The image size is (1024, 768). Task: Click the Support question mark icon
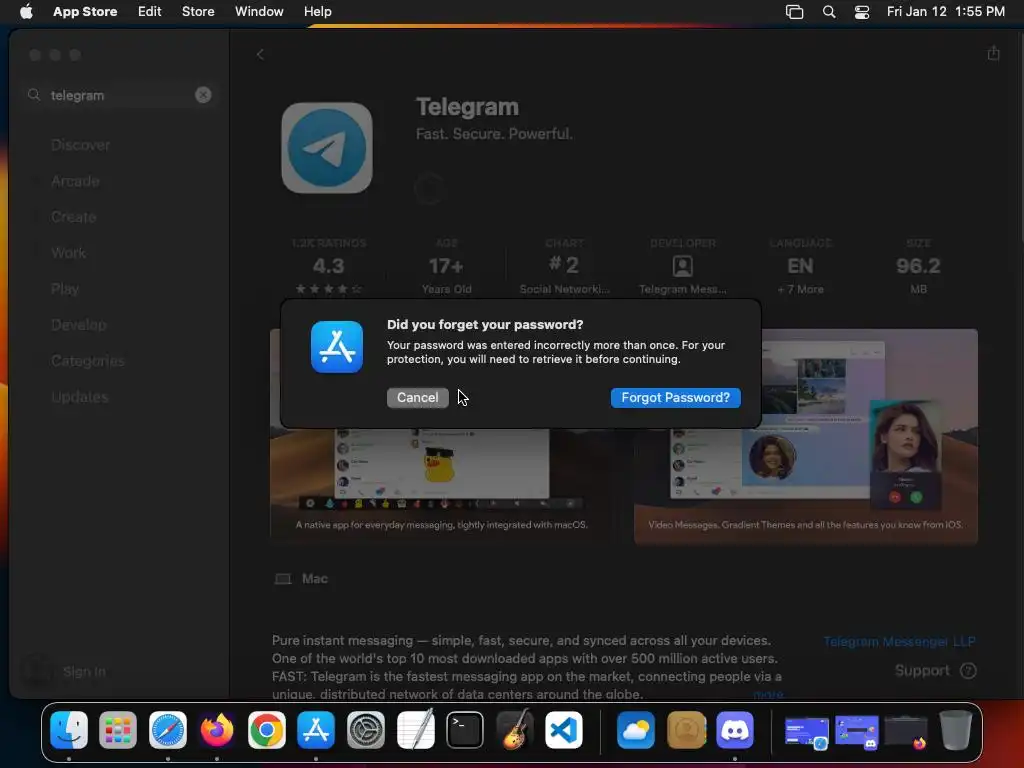[968, 671]
